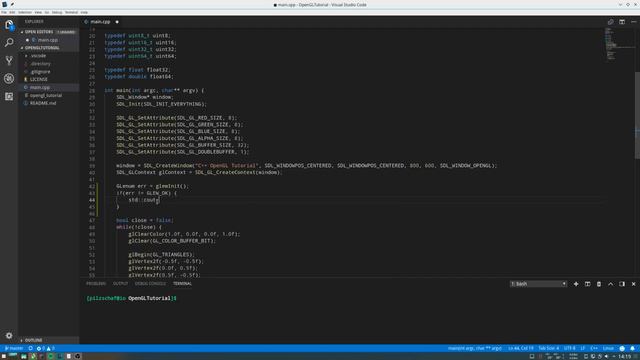This screenshot has width=640, height=360.
Task: Click the feedback smiley in status bar
Action: (x=622, y=348)
